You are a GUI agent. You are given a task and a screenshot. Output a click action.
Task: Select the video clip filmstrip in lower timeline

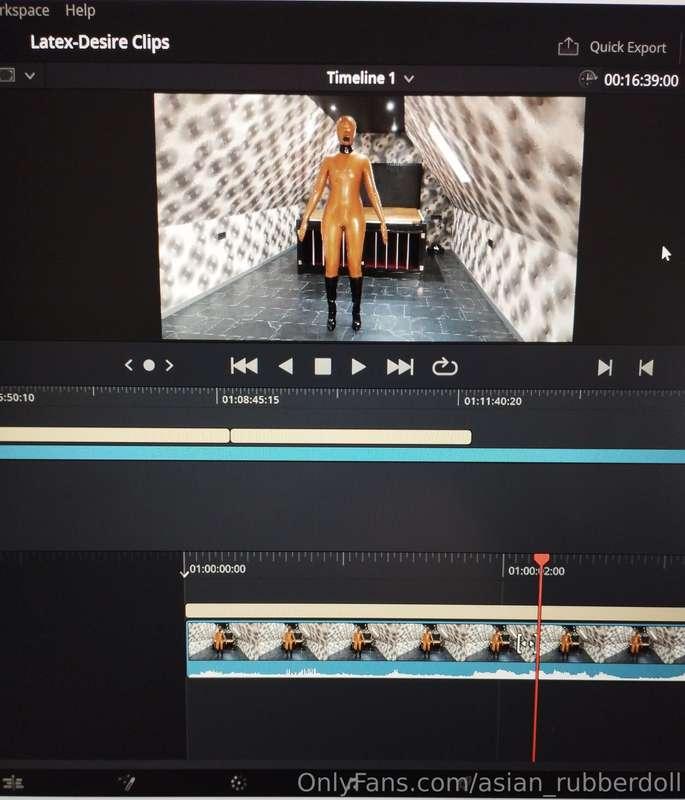[x=436, y=642]
